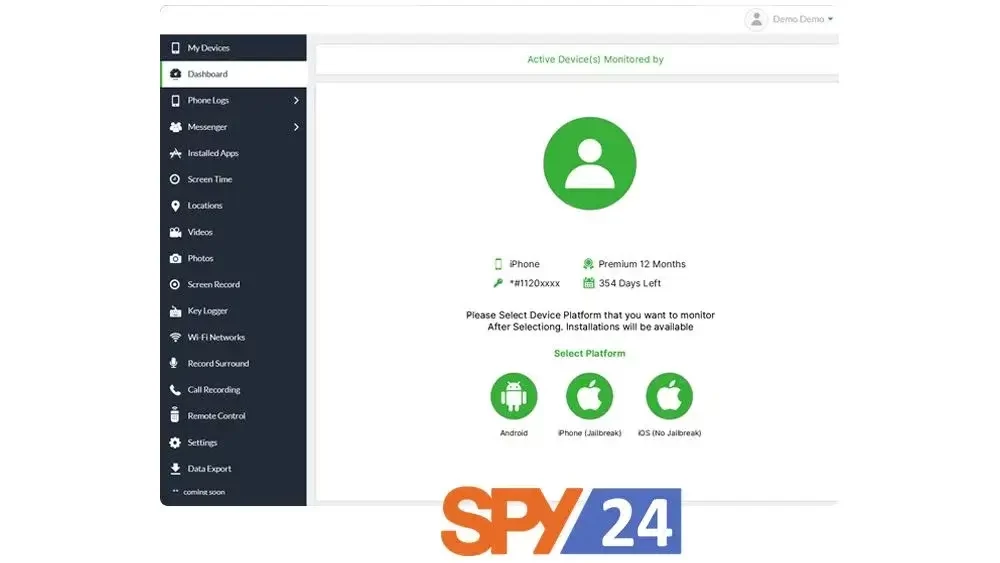Click the iPhone device type text
1000x563 pixels.
[x=524, y=264]
